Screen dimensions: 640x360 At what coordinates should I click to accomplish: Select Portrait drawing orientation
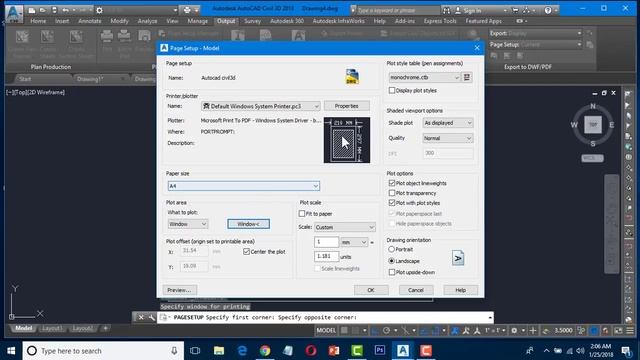pos(391,249)
